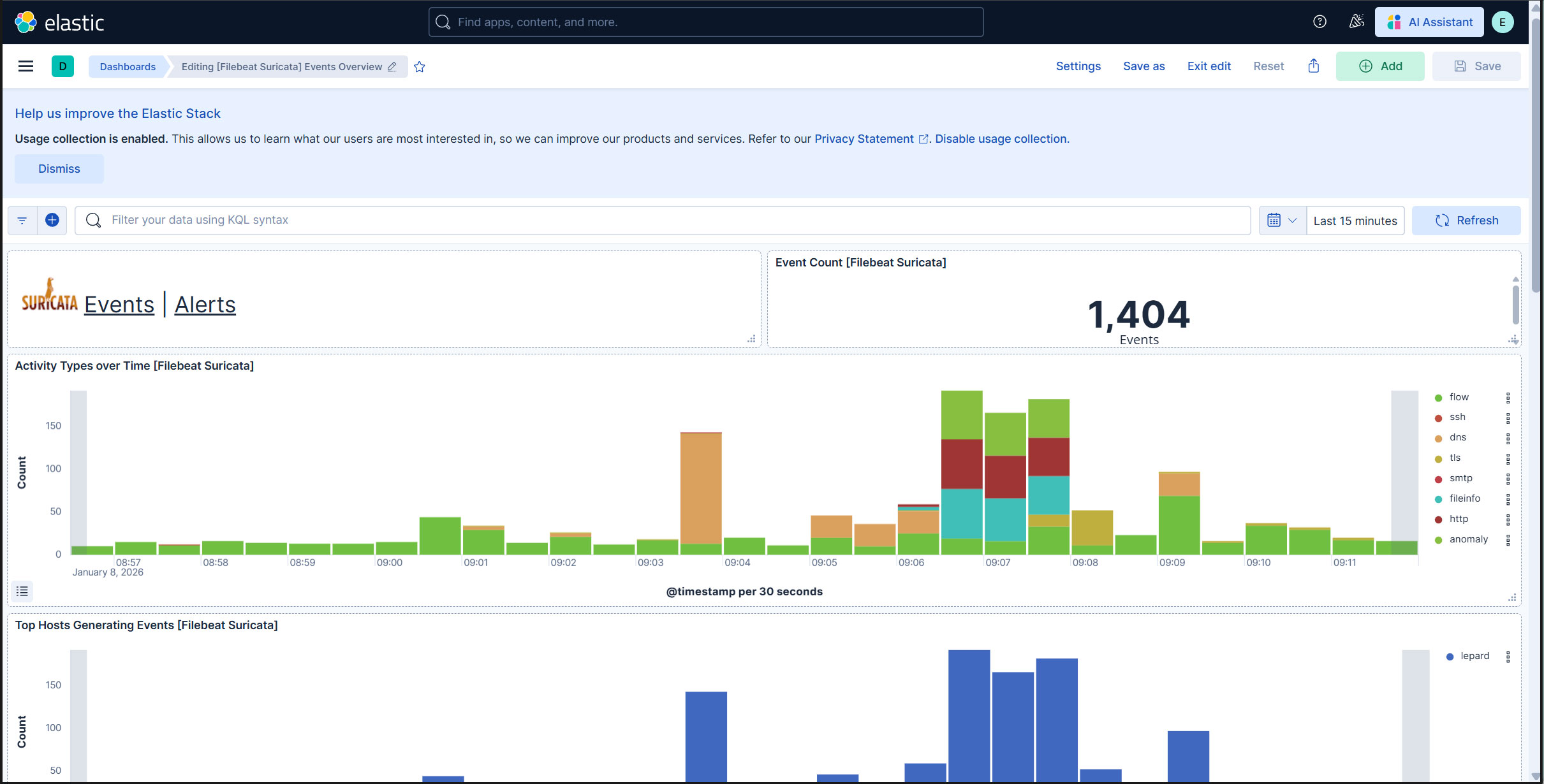Click the Dismiss button
1544x784 pixels.
pyautogui.click(x=59, y=169)
